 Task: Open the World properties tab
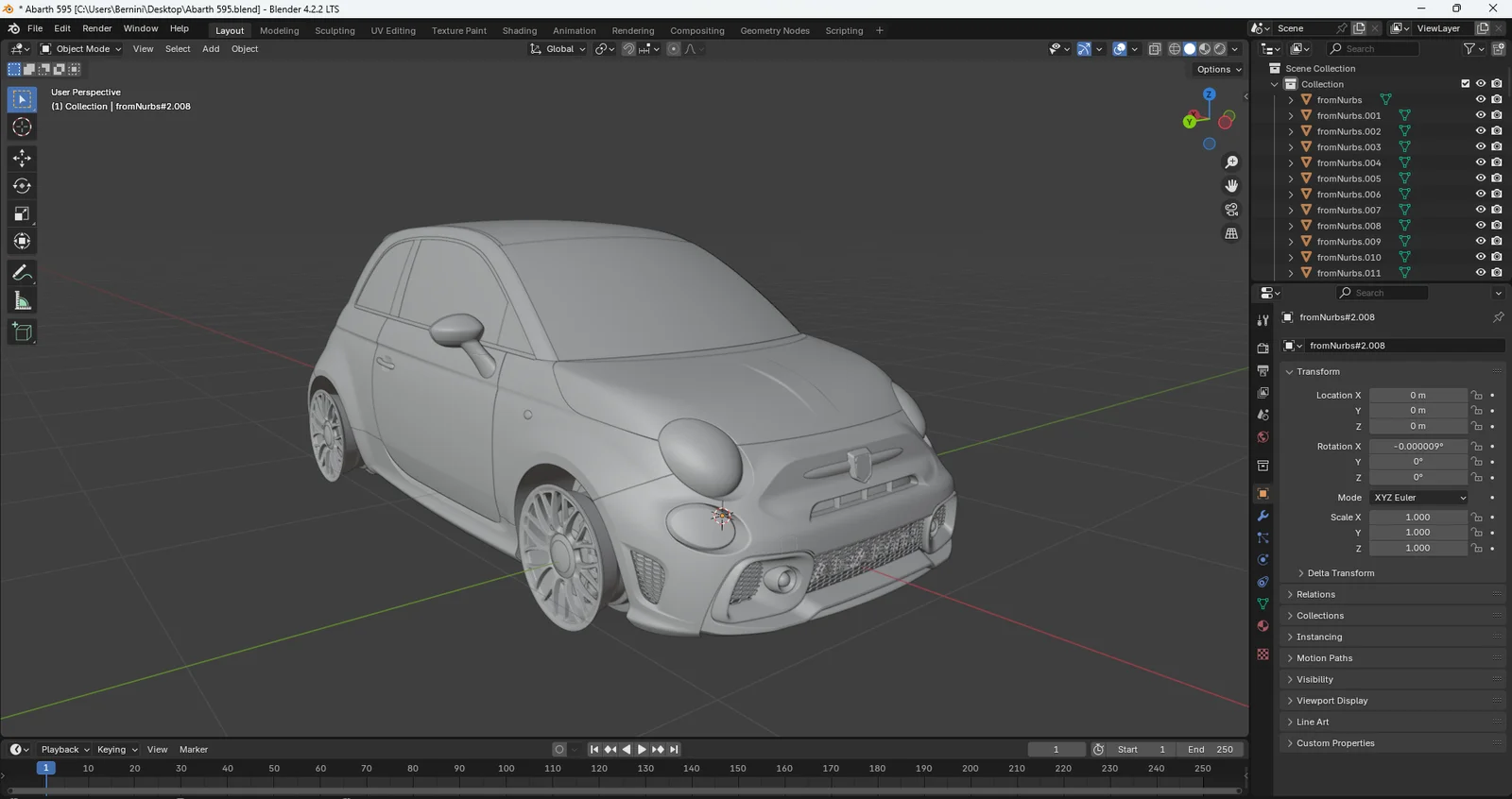(1263, 437)
